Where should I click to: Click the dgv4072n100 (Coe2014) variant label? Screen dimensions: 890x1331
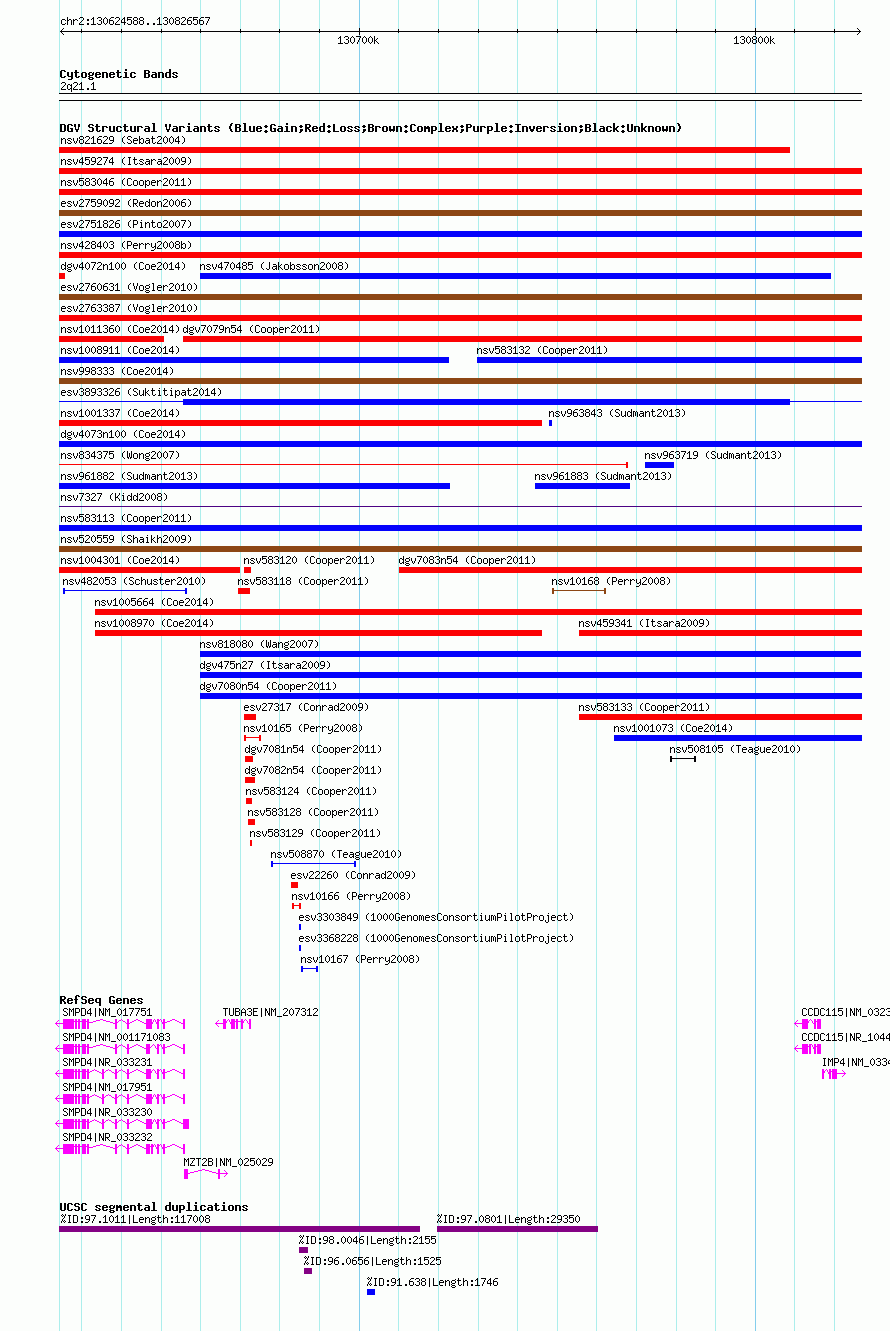122,266
